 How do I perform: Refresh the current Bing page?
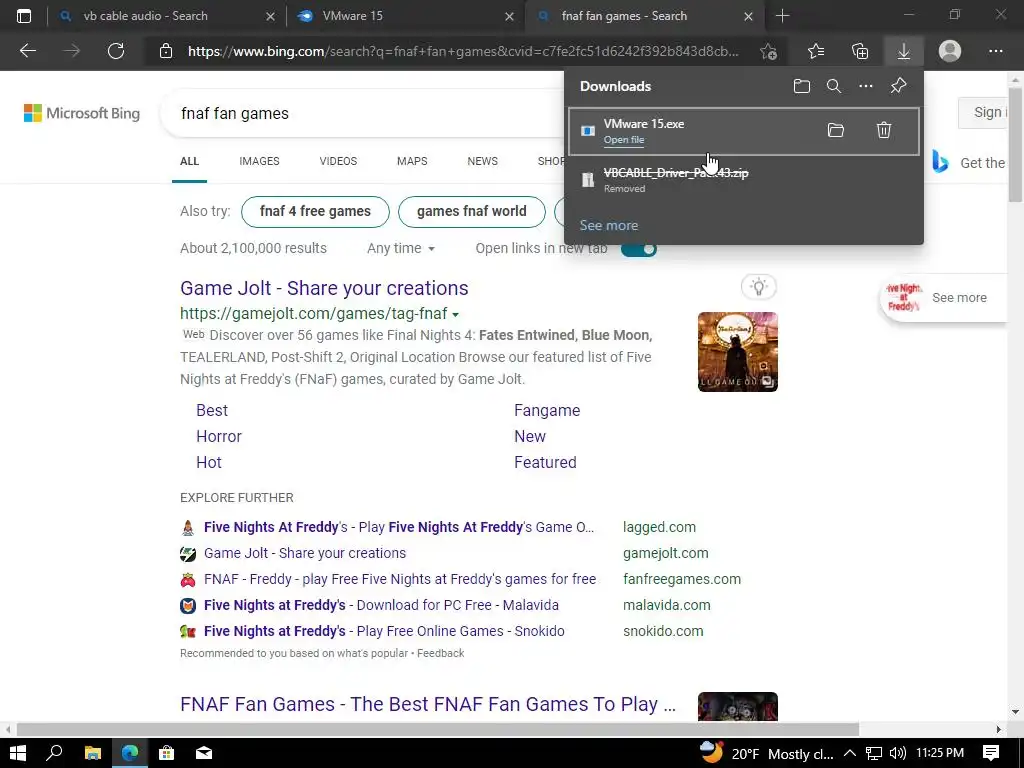click(116, 51)
